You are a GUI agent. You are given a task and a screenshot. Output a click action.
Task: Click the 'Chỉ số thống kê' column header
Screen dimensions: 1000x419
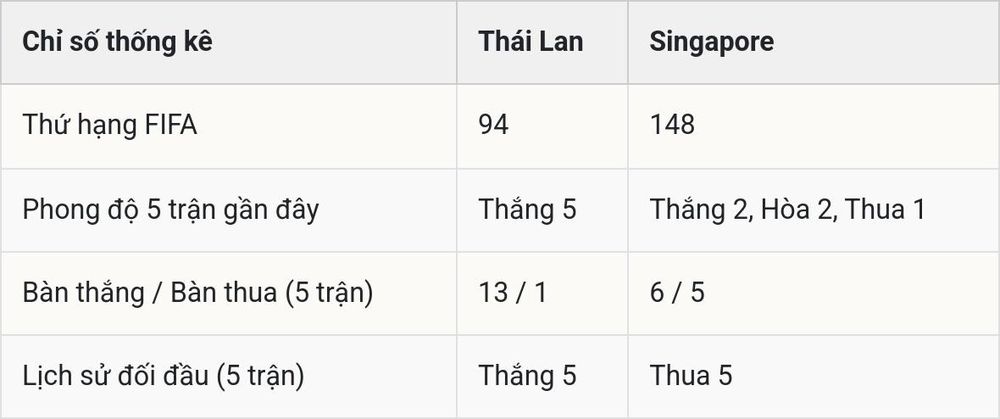click(117, 42)
